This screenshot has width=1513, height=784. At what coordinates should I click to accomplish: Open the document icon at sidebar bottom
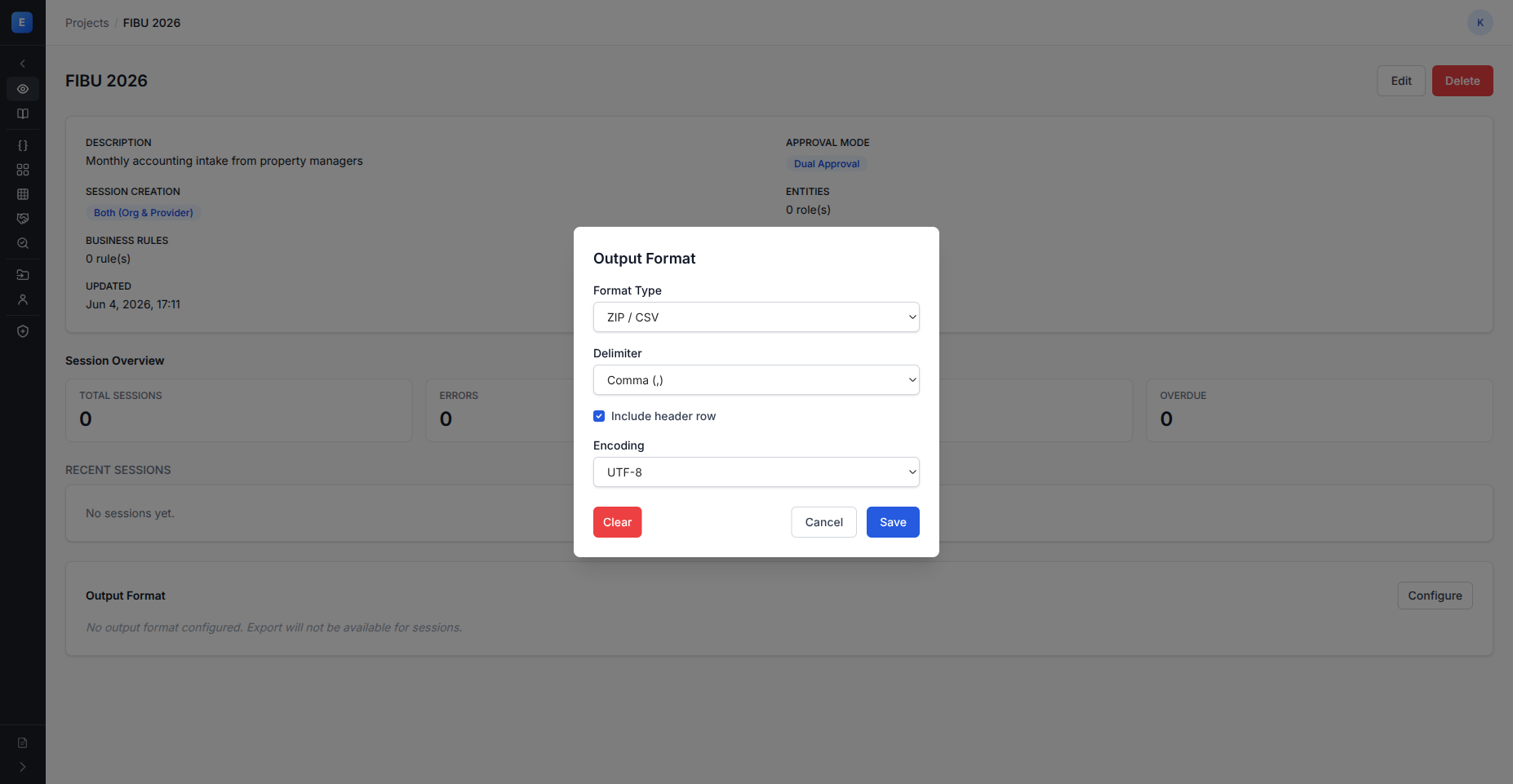click(x=23, y=742)
